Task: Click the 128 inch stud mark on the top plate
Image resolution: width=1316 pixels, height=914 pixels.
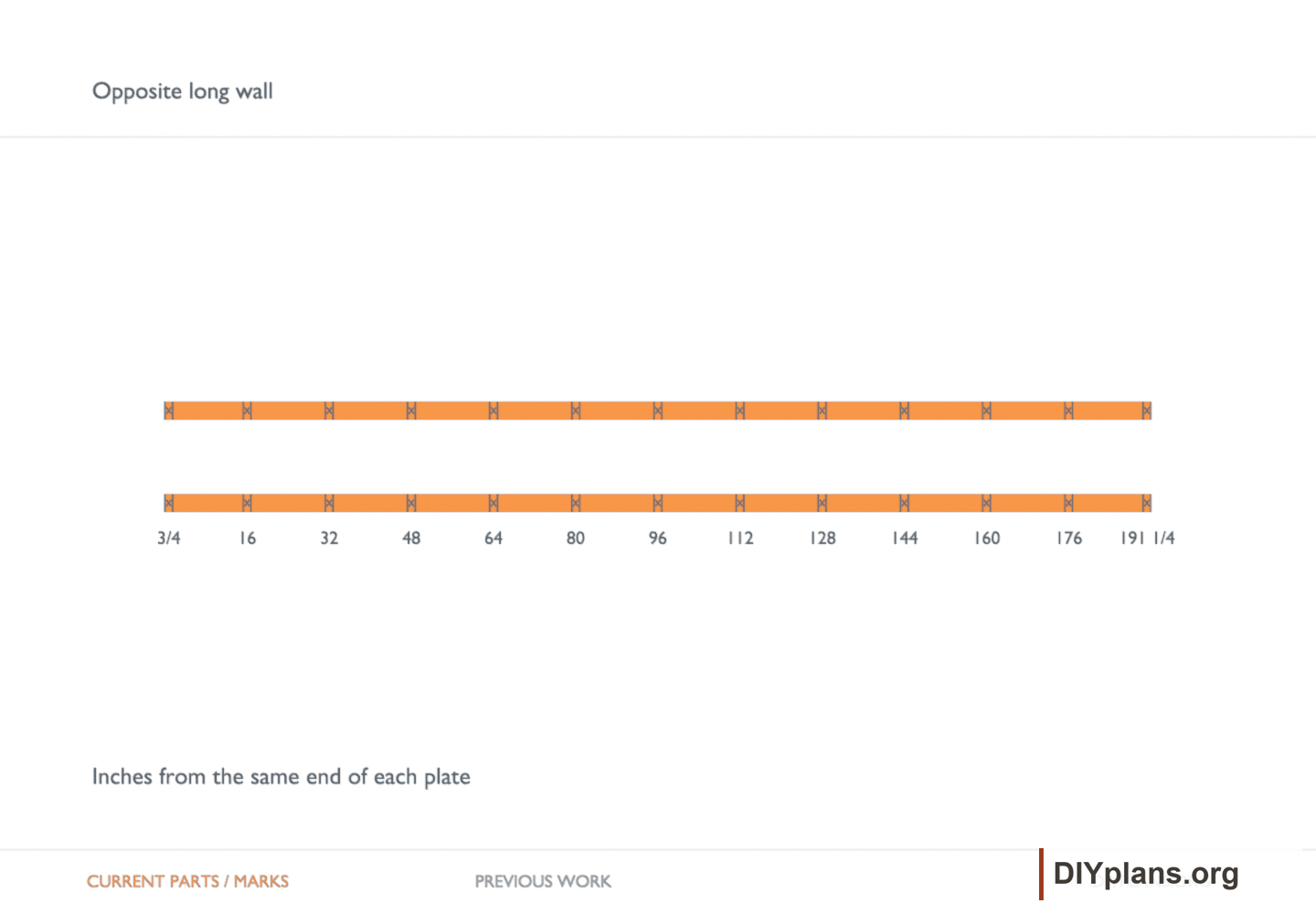Action: (x=822, y=410)
